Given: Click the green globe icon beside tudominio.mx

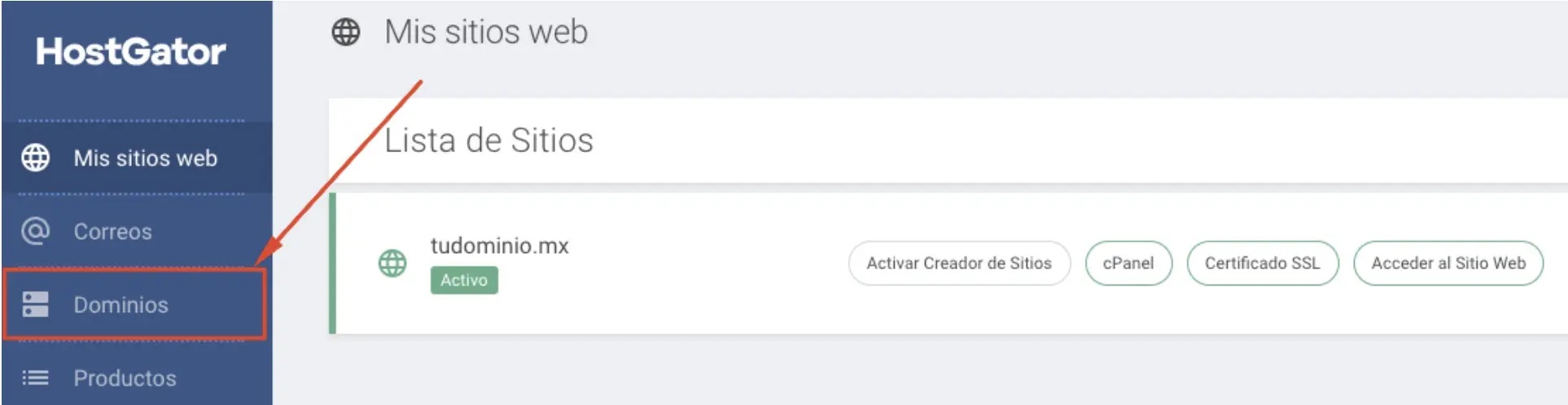Looking at the screenshot, I should click(392, 263).
